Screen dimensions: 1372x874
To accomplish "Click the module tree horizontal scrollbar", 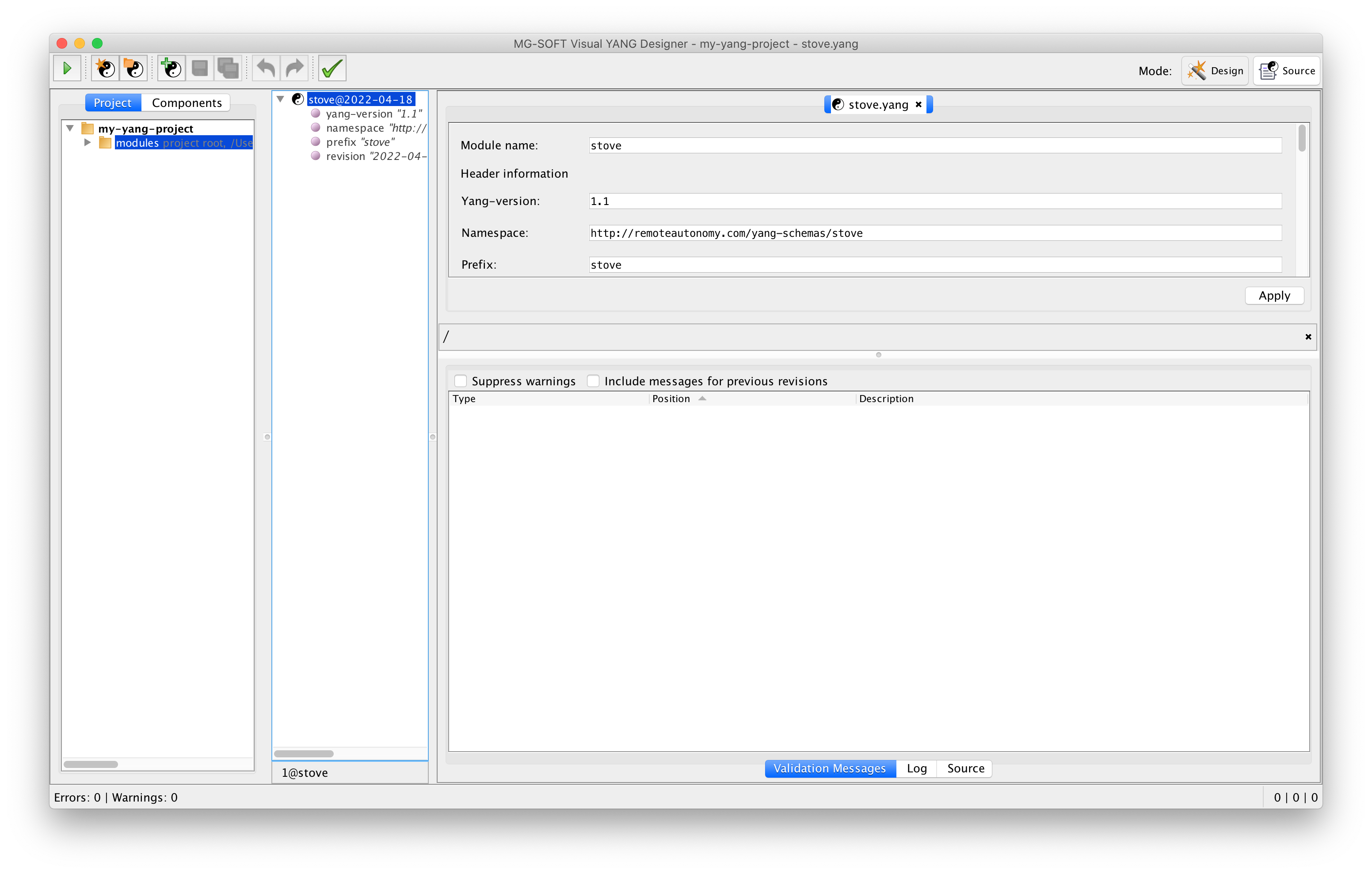I will 304,753.
